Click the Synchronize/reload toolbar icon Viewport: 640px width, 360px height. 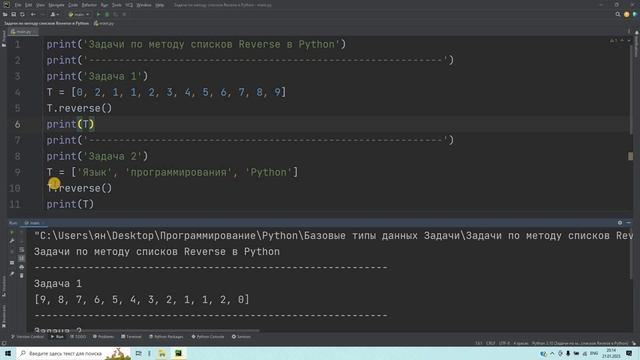coord(22,14)
